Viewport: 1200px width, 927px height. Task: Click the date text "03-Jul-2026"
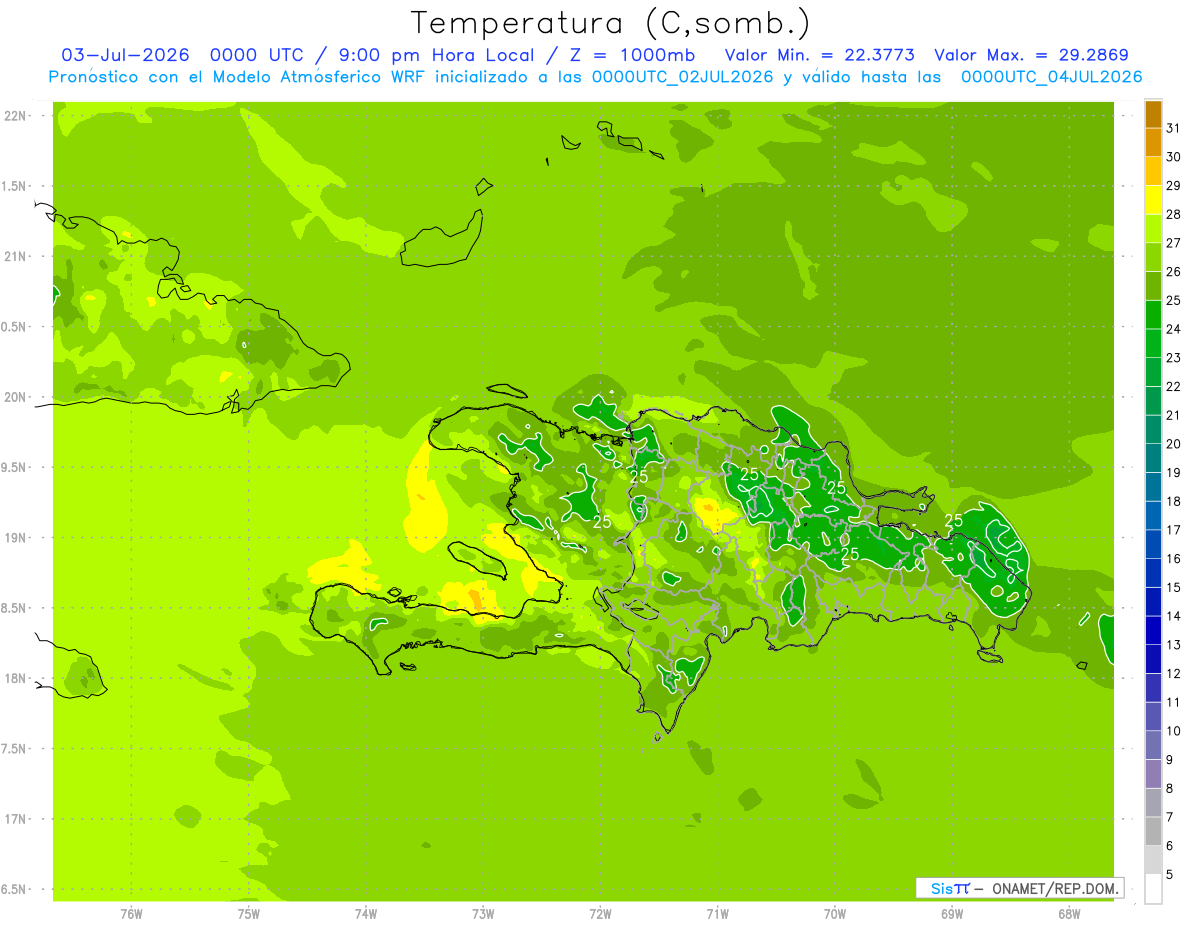(126, 55)
